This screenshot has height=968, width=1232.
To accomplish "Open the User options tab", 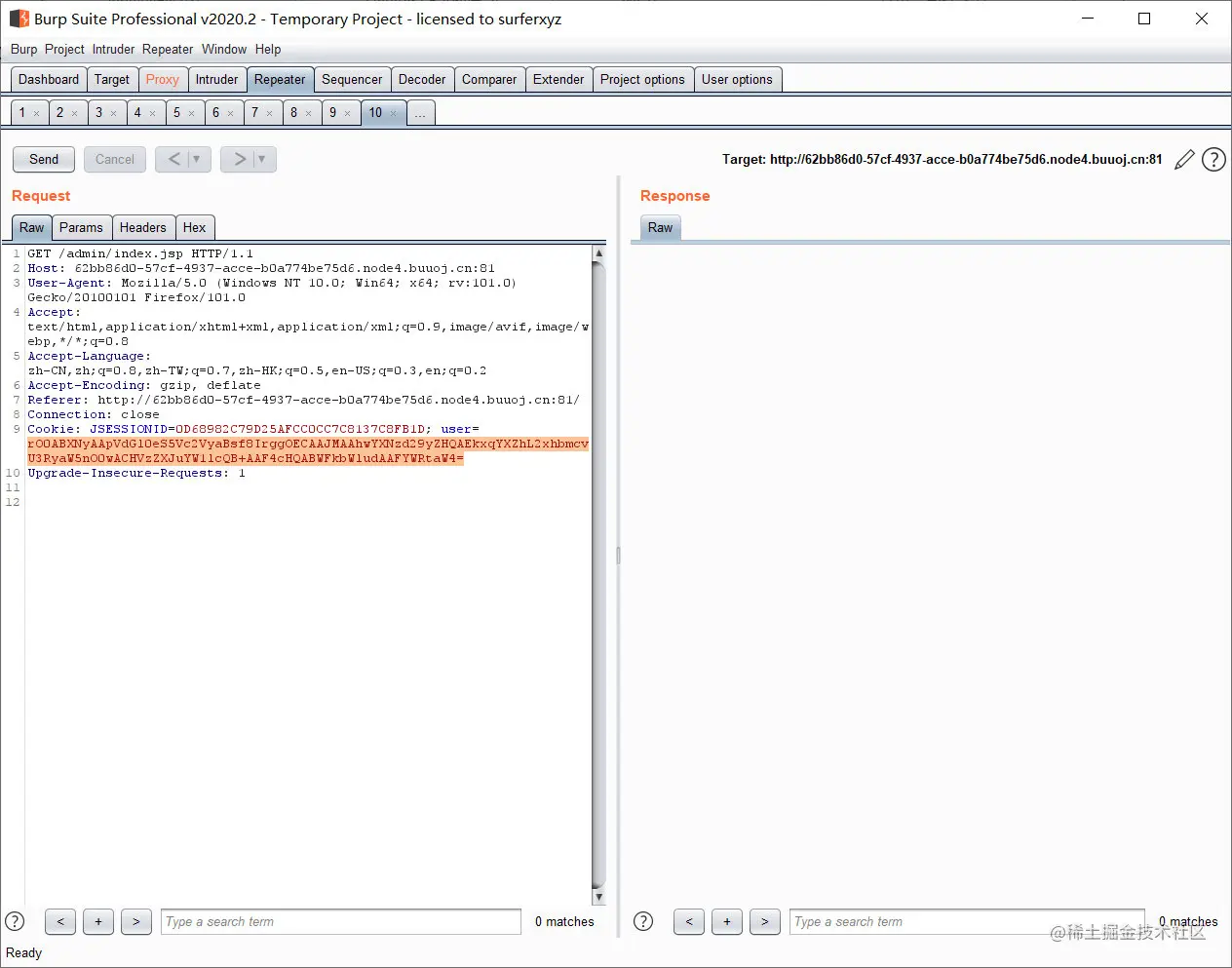I will pos(737,80).
